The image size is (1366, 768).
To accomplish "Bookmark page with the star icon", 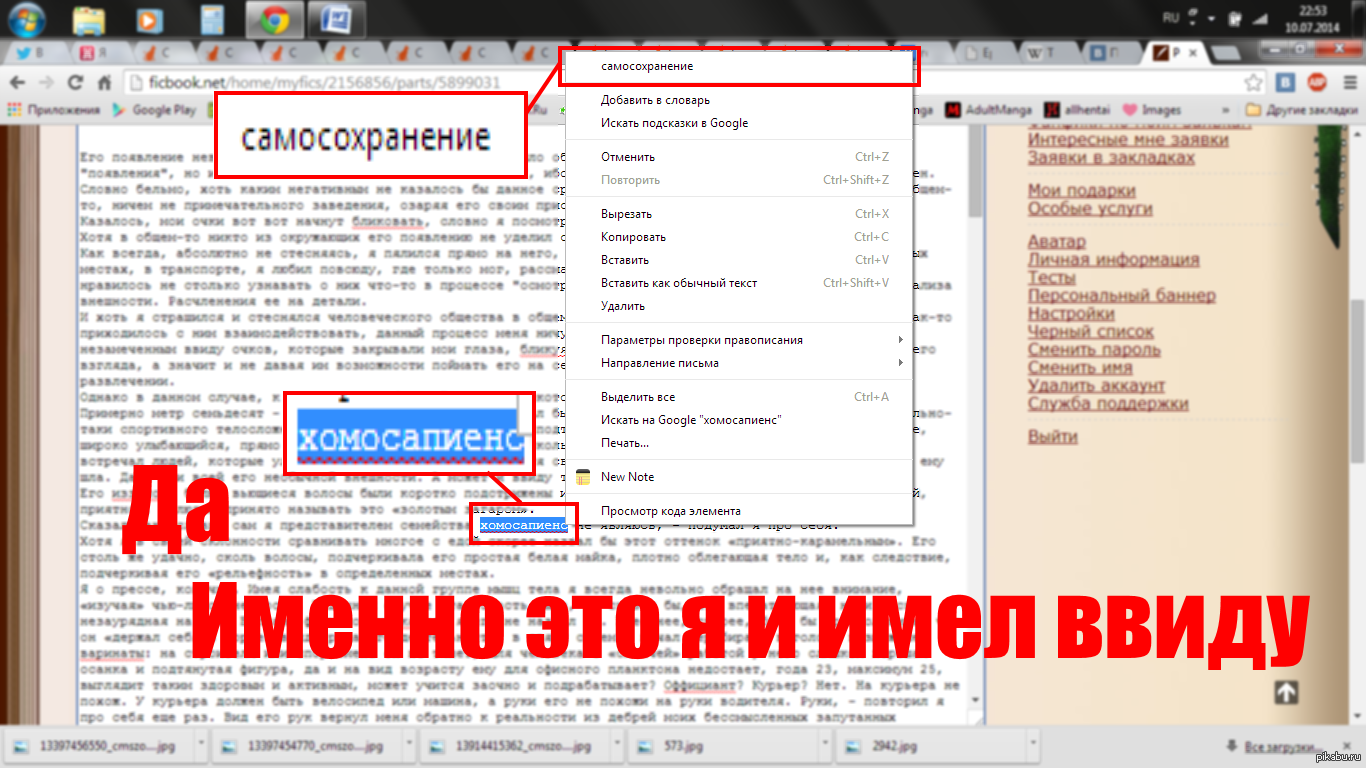I will pyautogui.click(x=1253, y=83).
